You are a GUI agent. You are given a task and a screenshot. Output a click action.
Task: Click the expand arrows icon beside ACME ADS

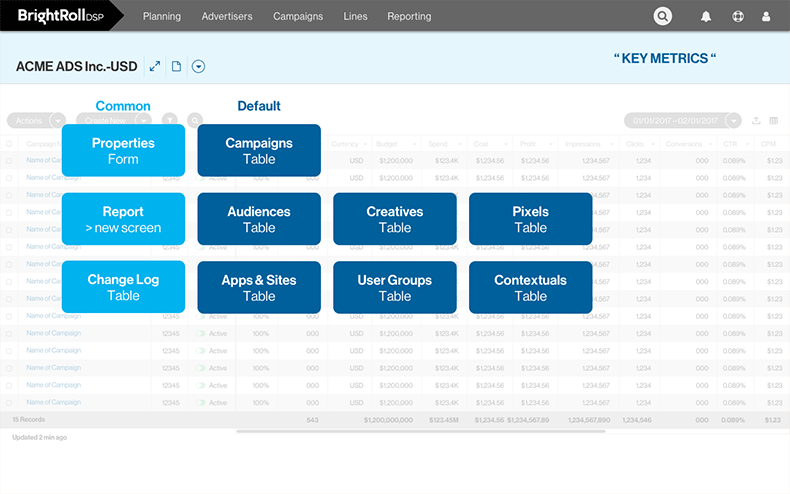(x=155, y=66)
